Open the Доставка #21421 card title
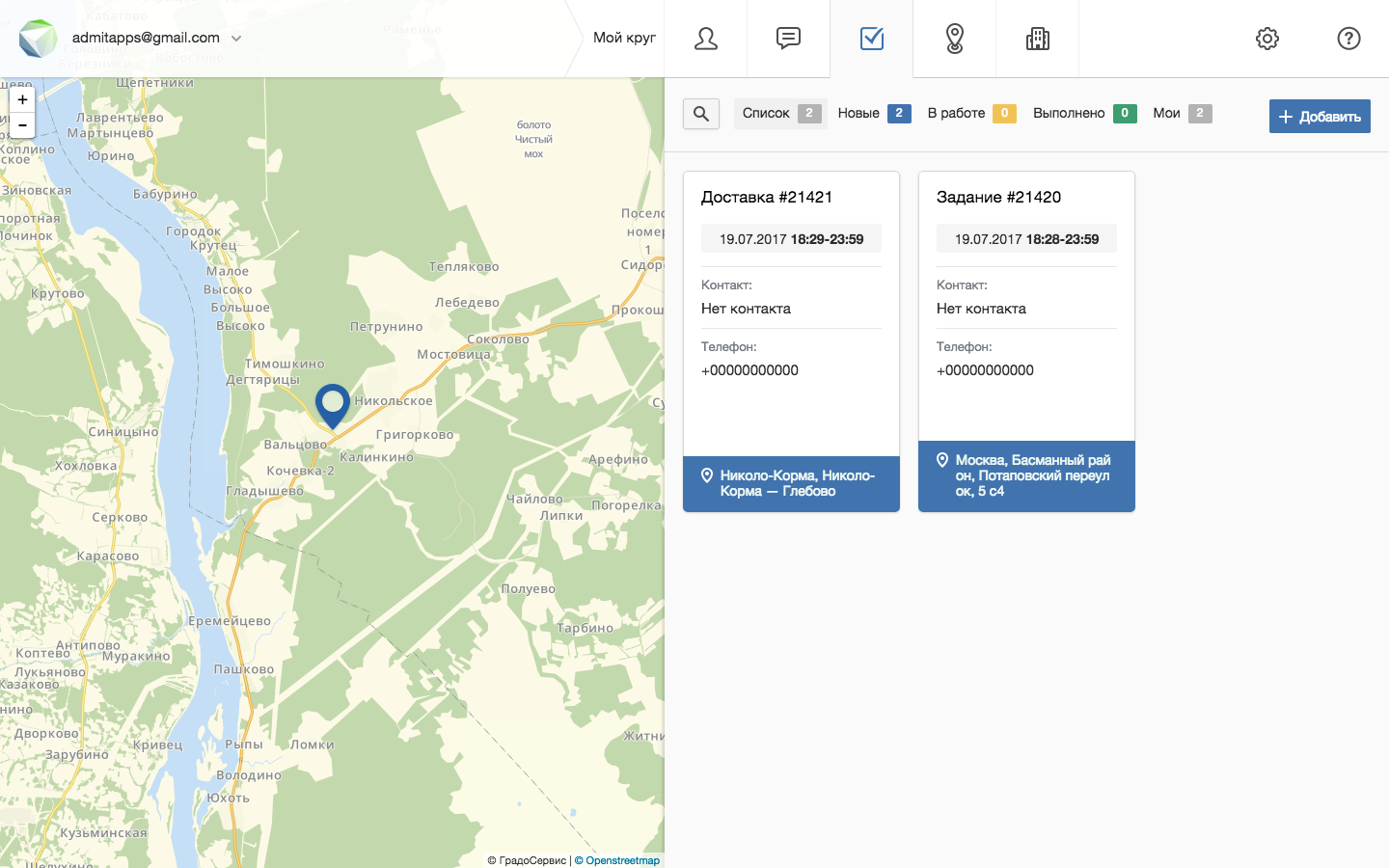The width and height of the screenshot is (1389, 868). (767, 197)
